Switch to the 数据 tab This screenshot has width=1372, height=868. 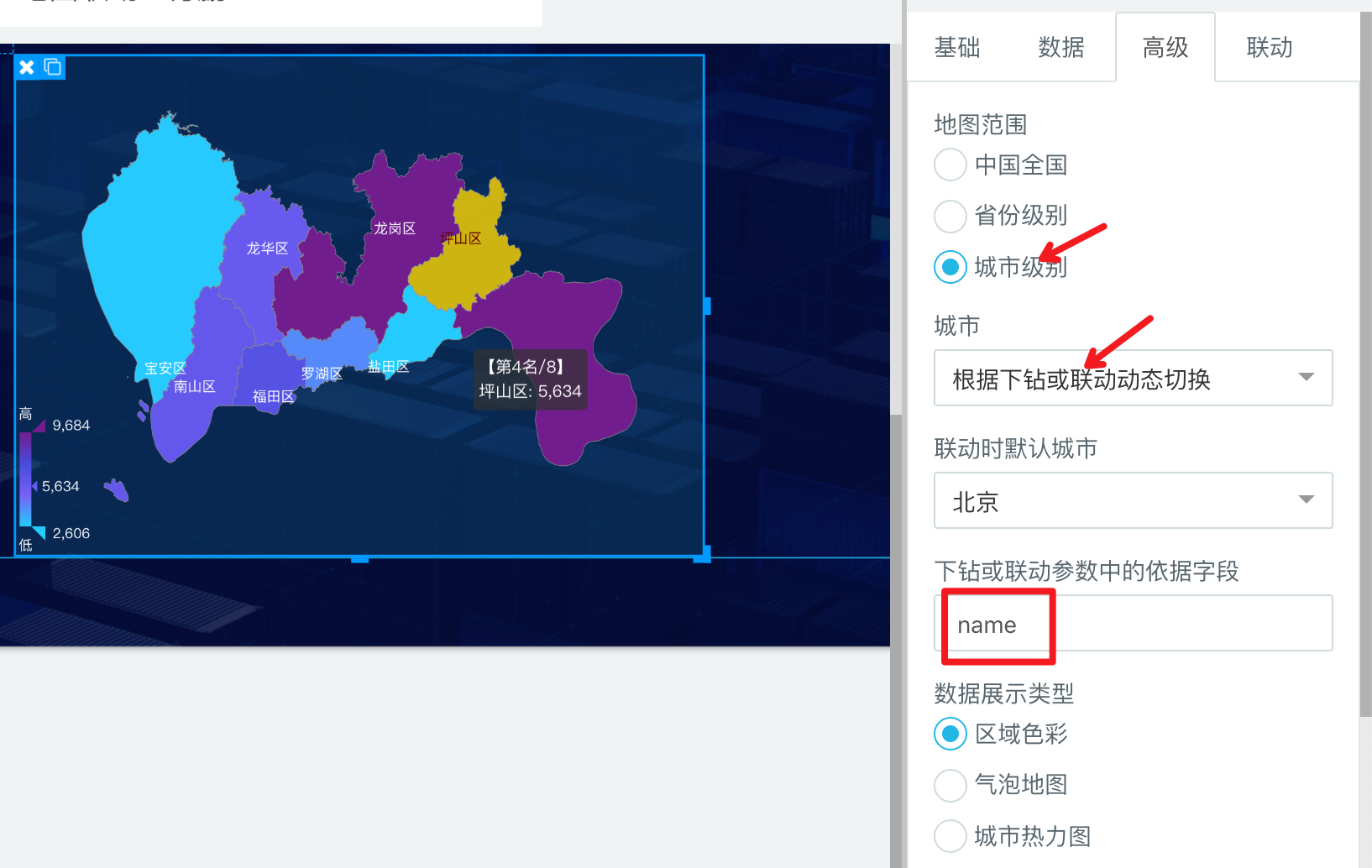click(1061, 48)
